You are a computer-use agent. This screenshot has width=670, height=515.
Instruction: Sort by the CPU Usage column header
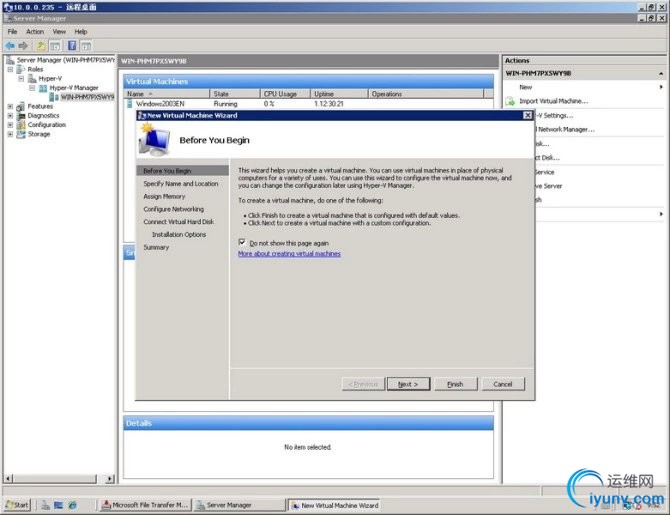coord(285,94)
